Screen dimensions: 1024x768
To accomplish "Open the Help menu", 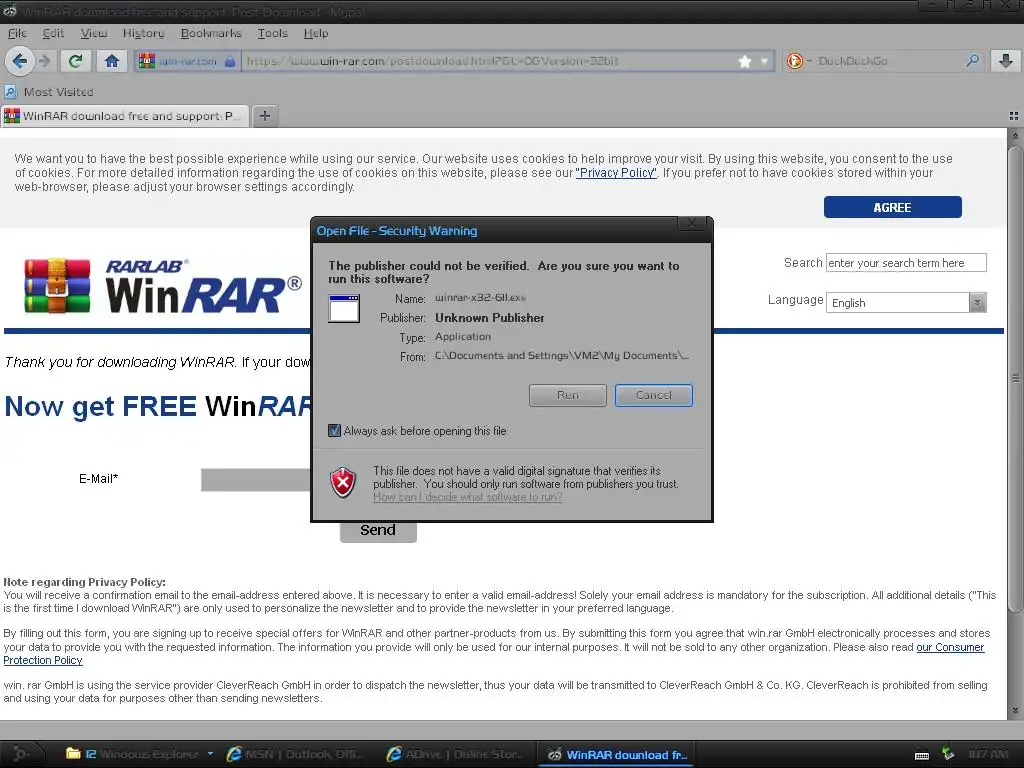I will tap(316, 33).
